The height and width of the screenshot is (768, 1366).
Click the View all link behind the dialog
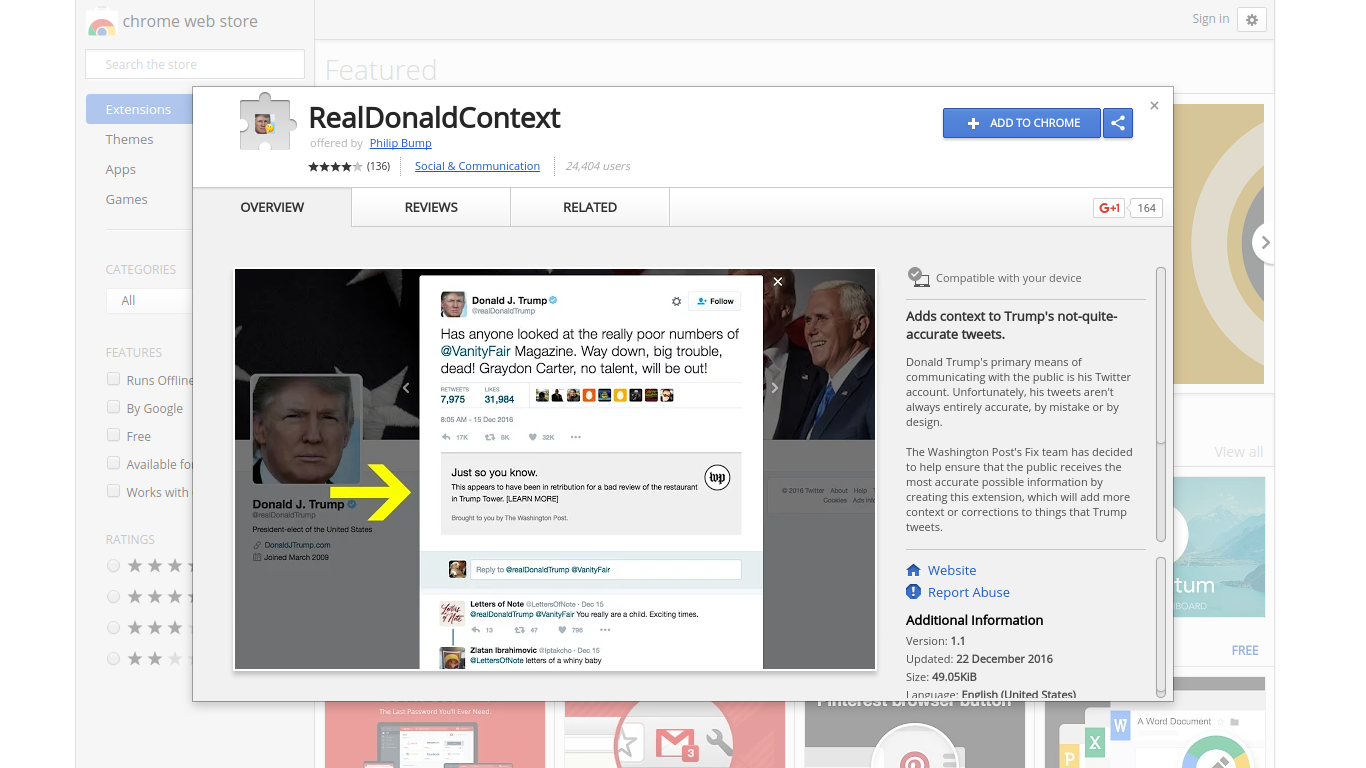[x=1239, y=452]
